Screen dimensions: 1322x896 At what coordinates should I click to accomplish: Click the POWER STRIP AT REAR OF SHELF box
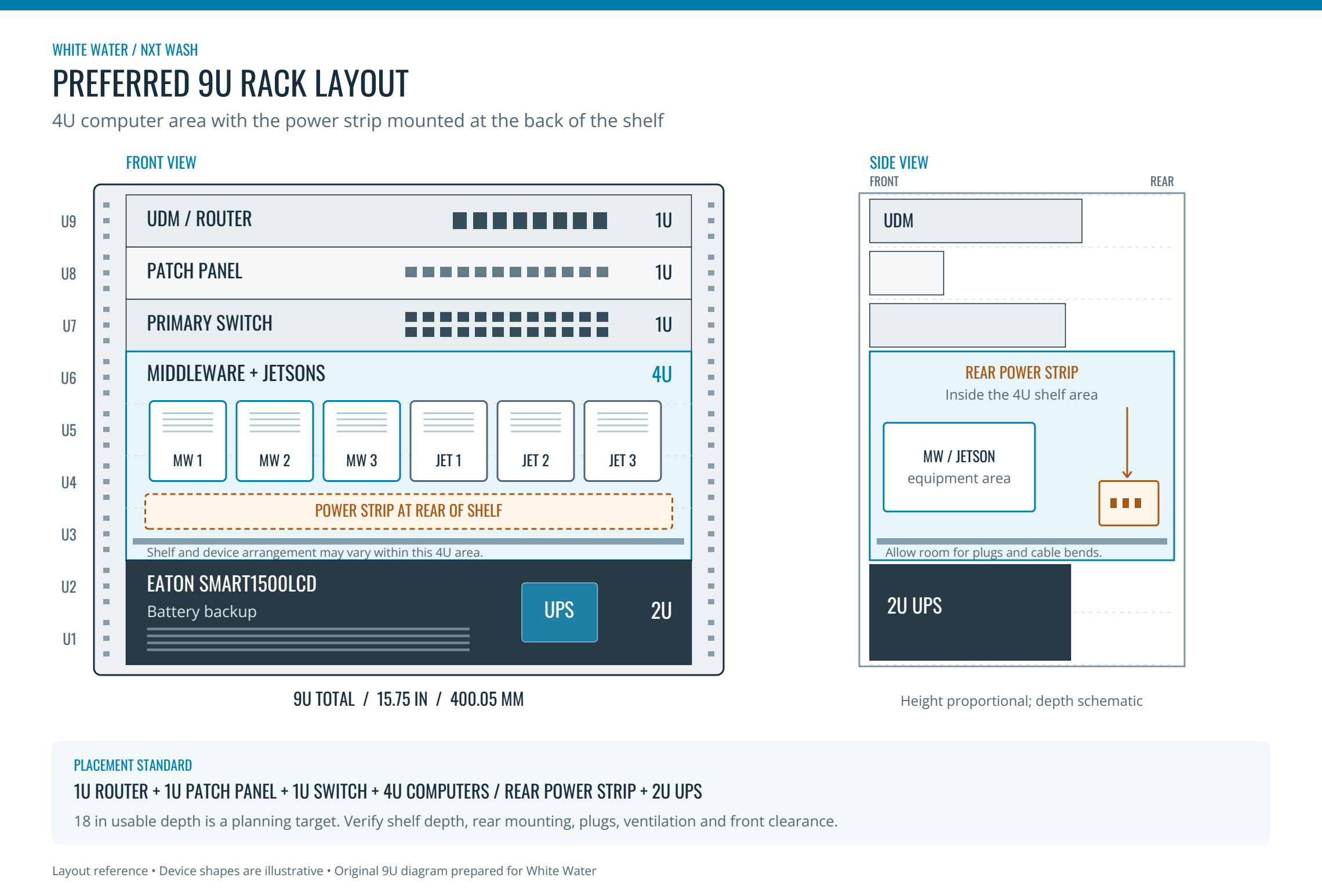point(409,511)
